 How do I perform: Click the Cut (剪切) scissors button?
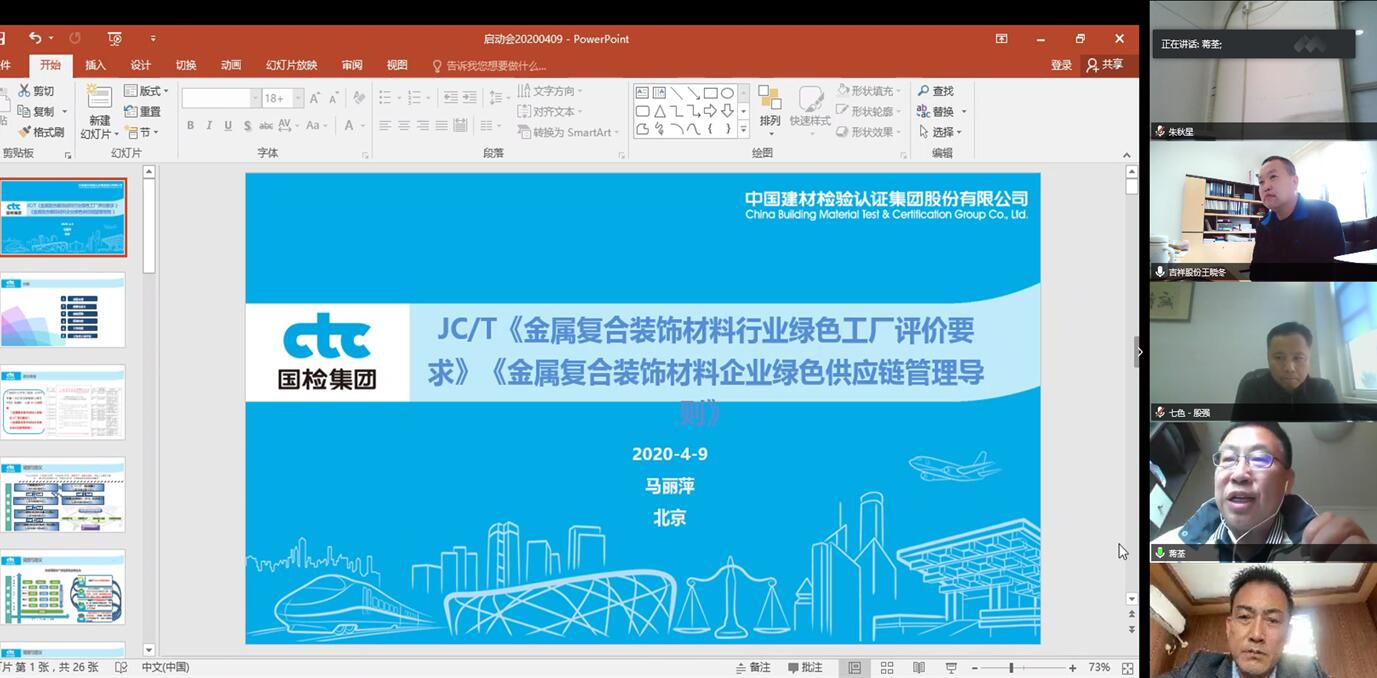37,91
